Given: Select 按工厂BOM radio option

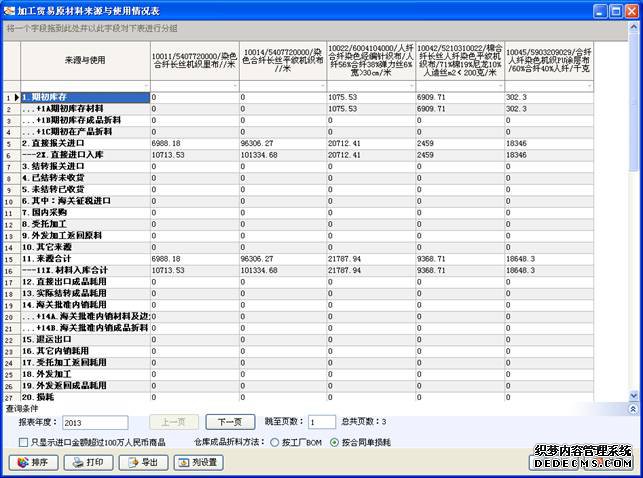Looking at the screenshot, I should coord(274,441).
